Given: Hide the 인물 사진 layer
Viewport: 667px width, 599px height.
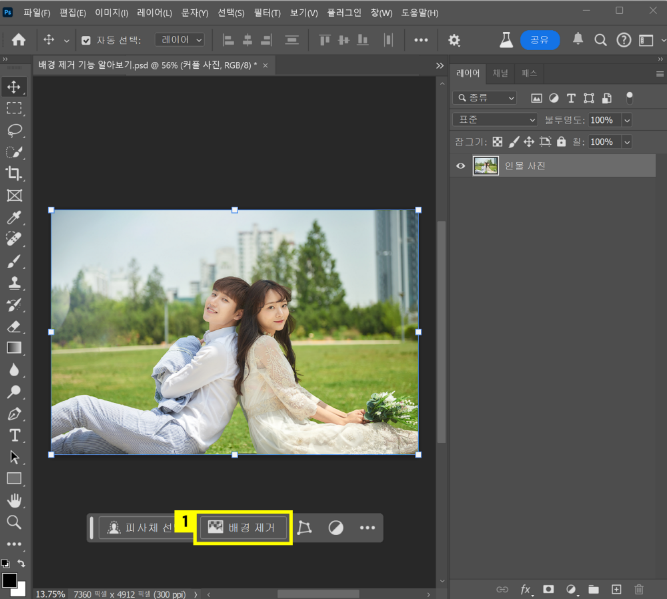Looking at the screenshot, I should point(460,166).
